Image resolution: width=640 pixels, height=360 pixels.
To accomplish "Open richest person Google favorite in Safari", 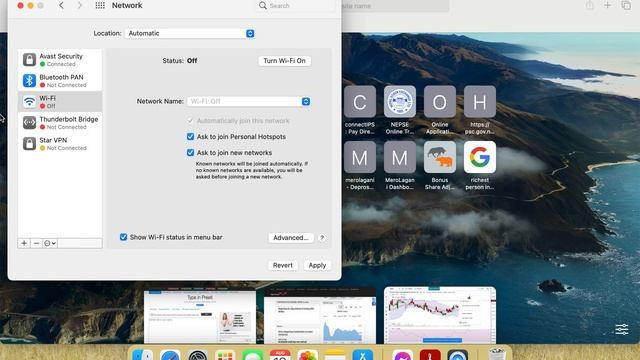I will [x=480, y=165].
